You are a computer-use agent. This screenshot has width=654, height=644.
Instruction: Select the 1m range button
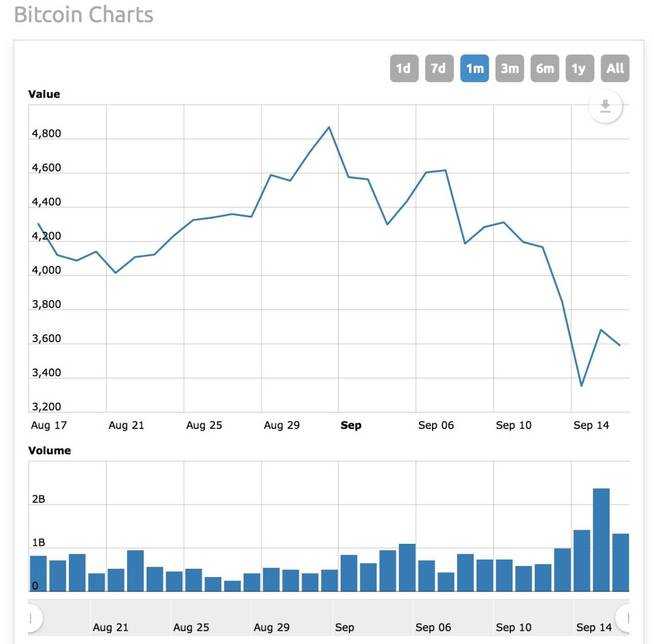(474, 68)
